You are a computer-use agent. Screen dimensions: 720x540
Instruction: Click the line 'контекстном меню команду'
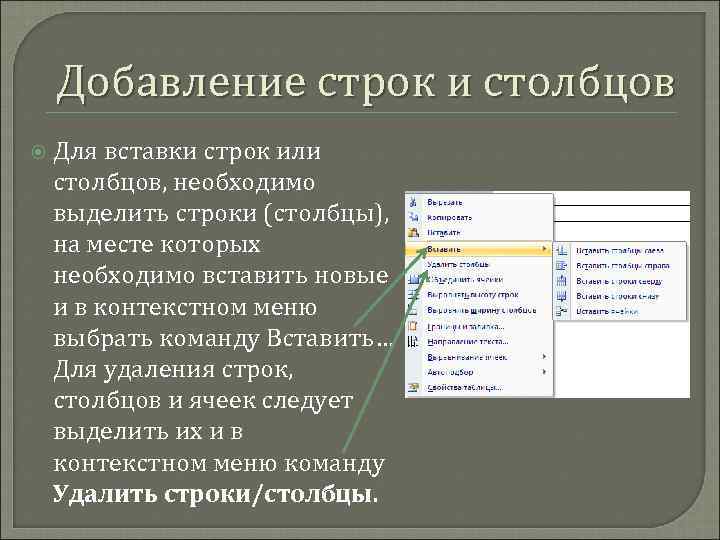pos(219,464)
